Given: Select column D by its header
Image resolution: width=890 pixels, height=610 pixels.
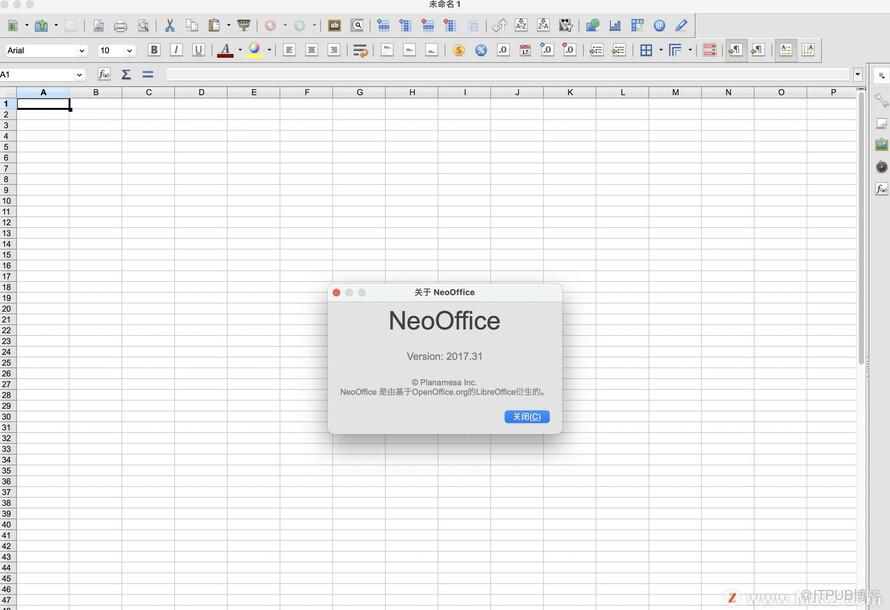Looking at the screenshot, I should (x=201, y=92).
